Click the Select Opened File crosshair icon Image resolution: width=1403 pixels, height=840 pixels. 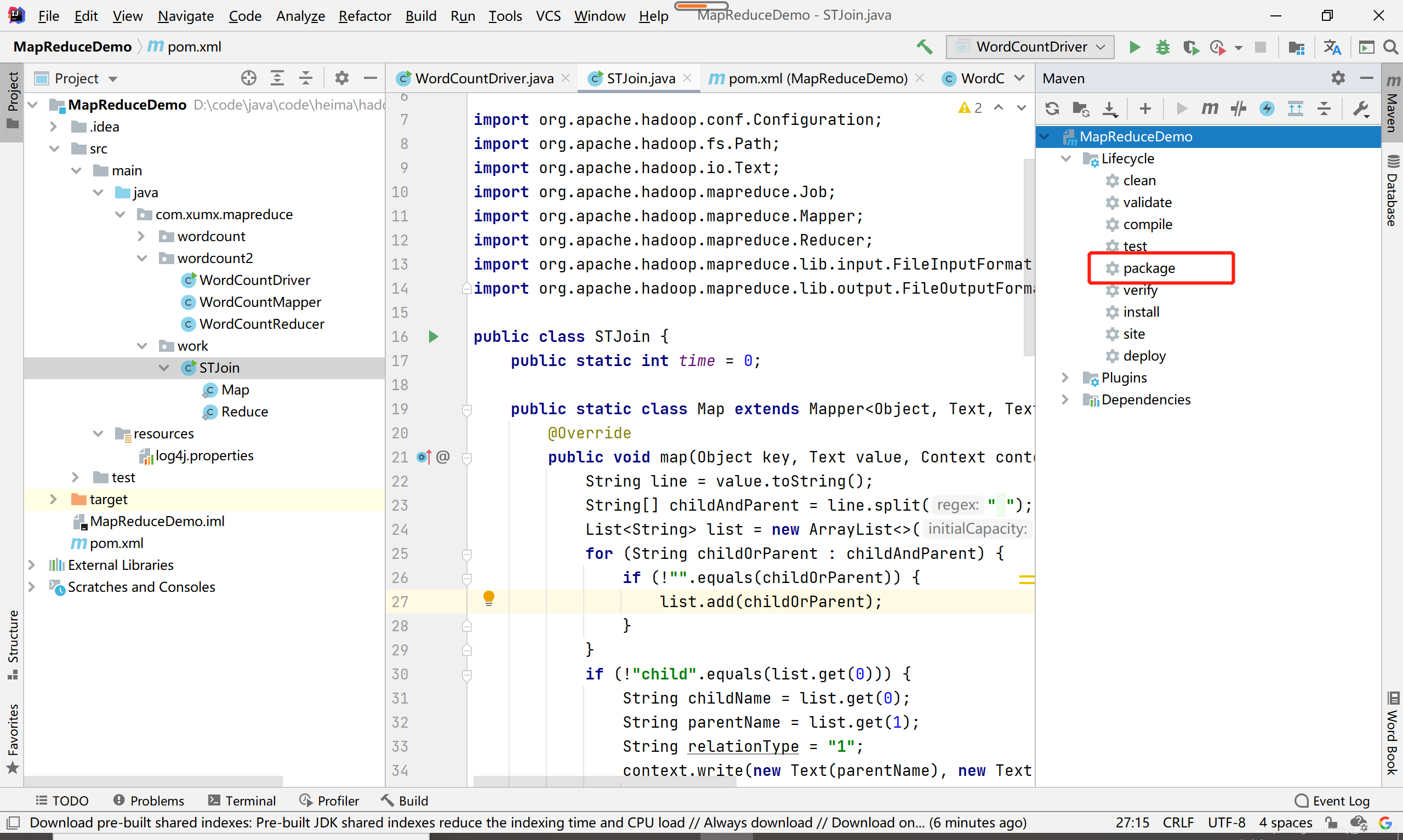[248, 78]
